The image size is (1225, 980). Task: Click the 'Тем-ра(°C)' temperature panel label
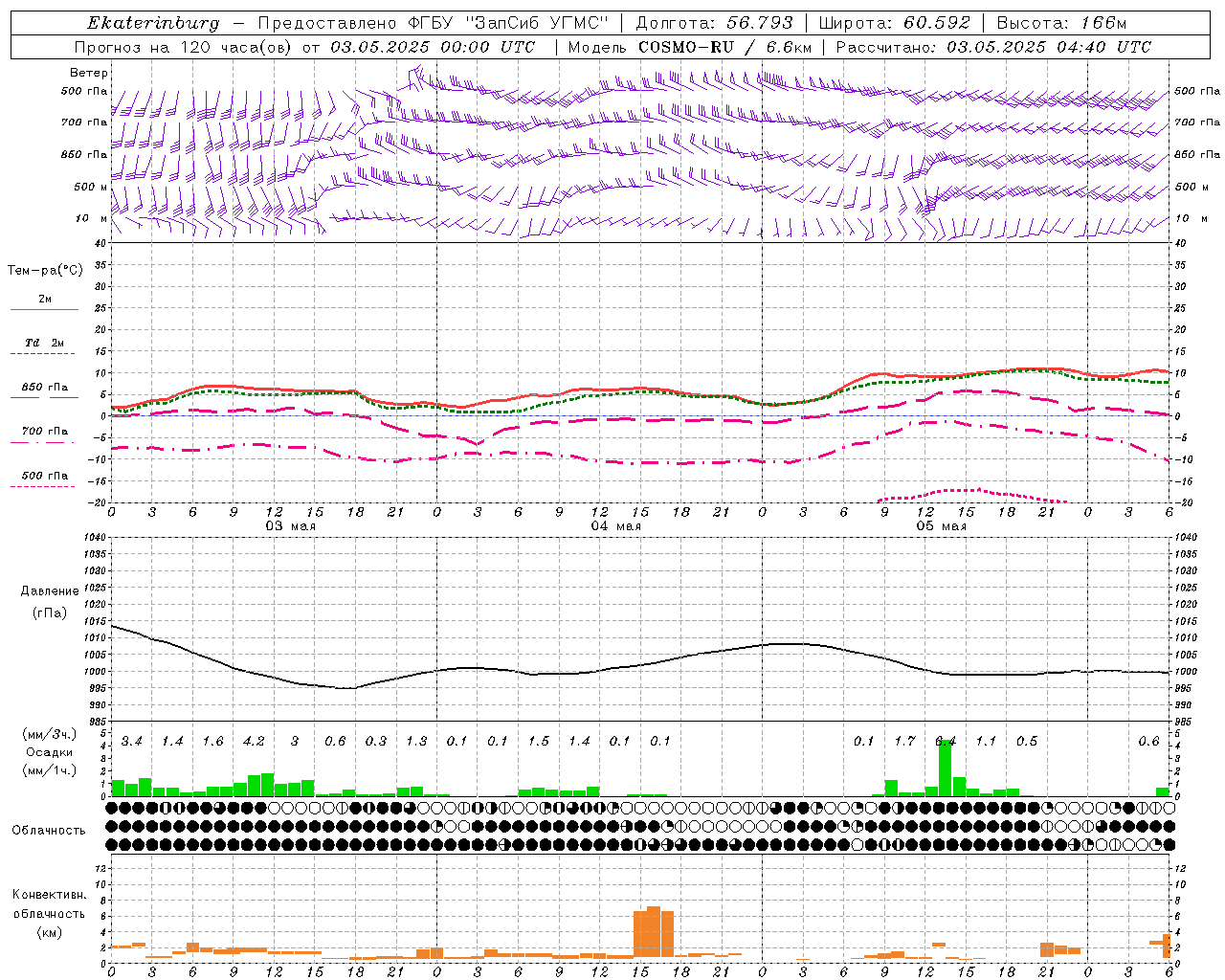(45, 271)
